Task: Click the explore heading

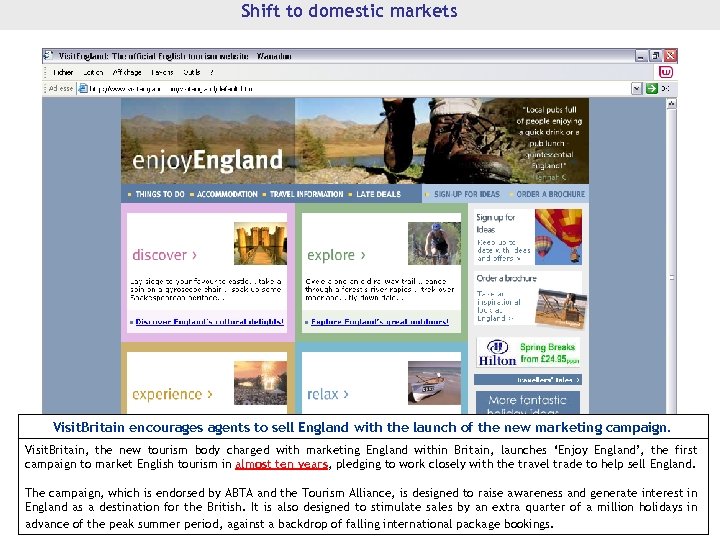Action: coord(336,255)
